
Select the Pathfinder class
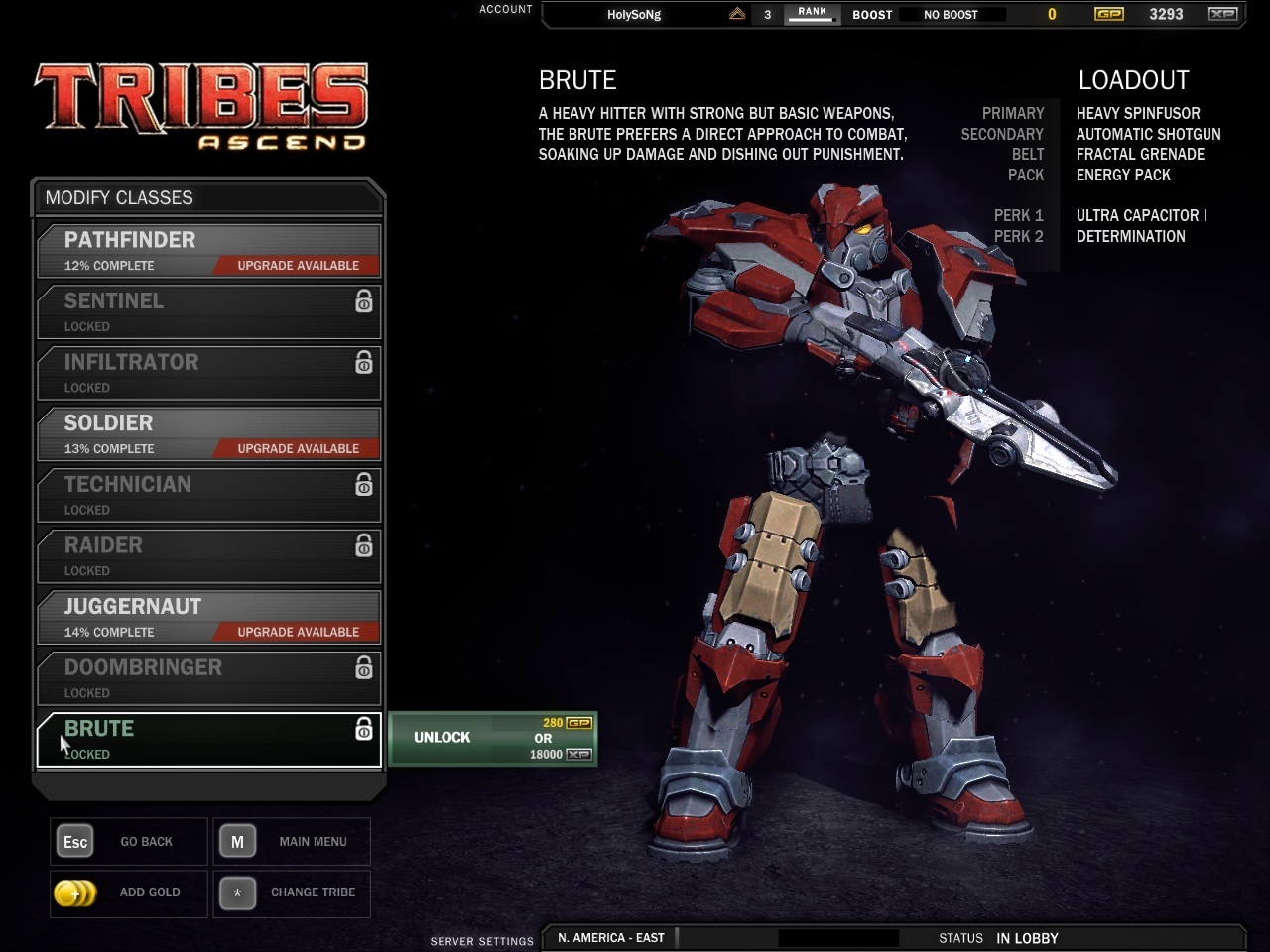(x=208, y=250)
